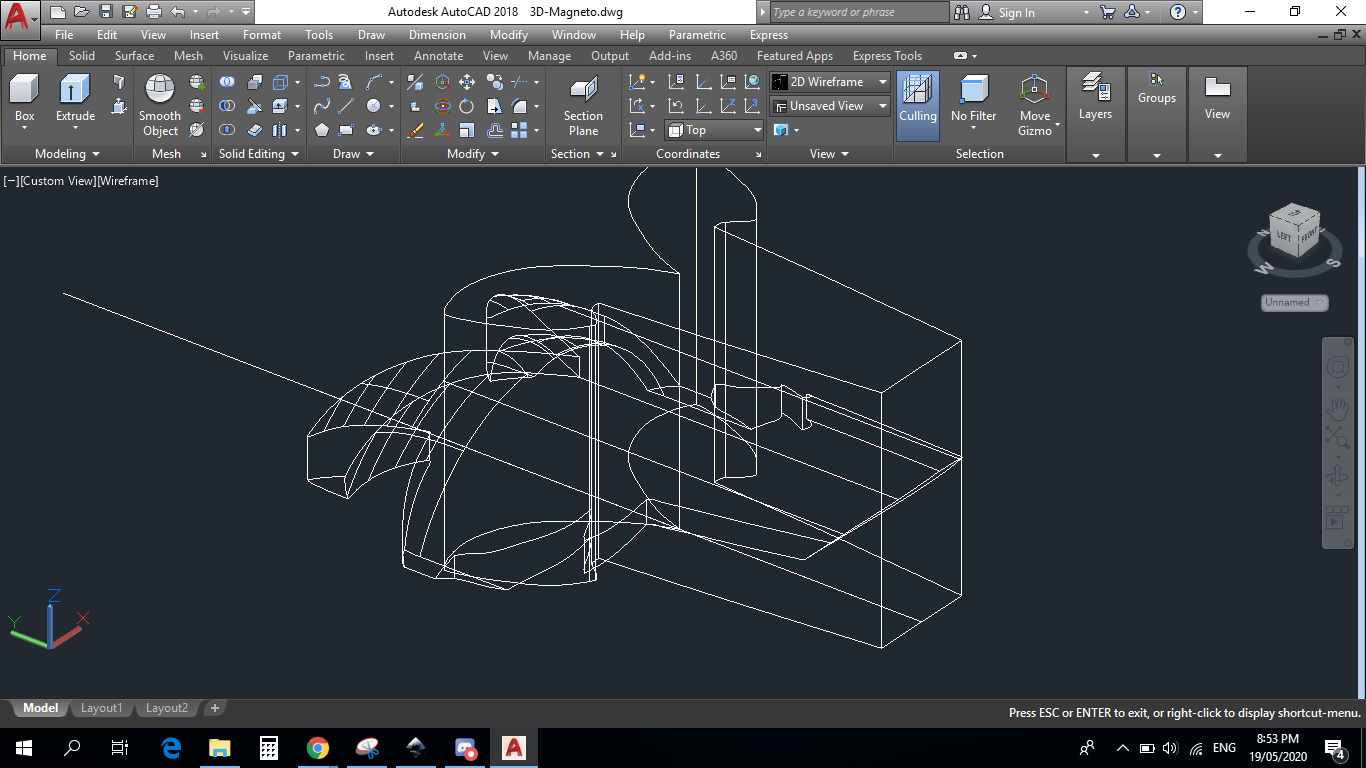The width and height of the screenshot is (1366, 768).
Task: Expand the Draw panel
Action: (x=353, y=154)
